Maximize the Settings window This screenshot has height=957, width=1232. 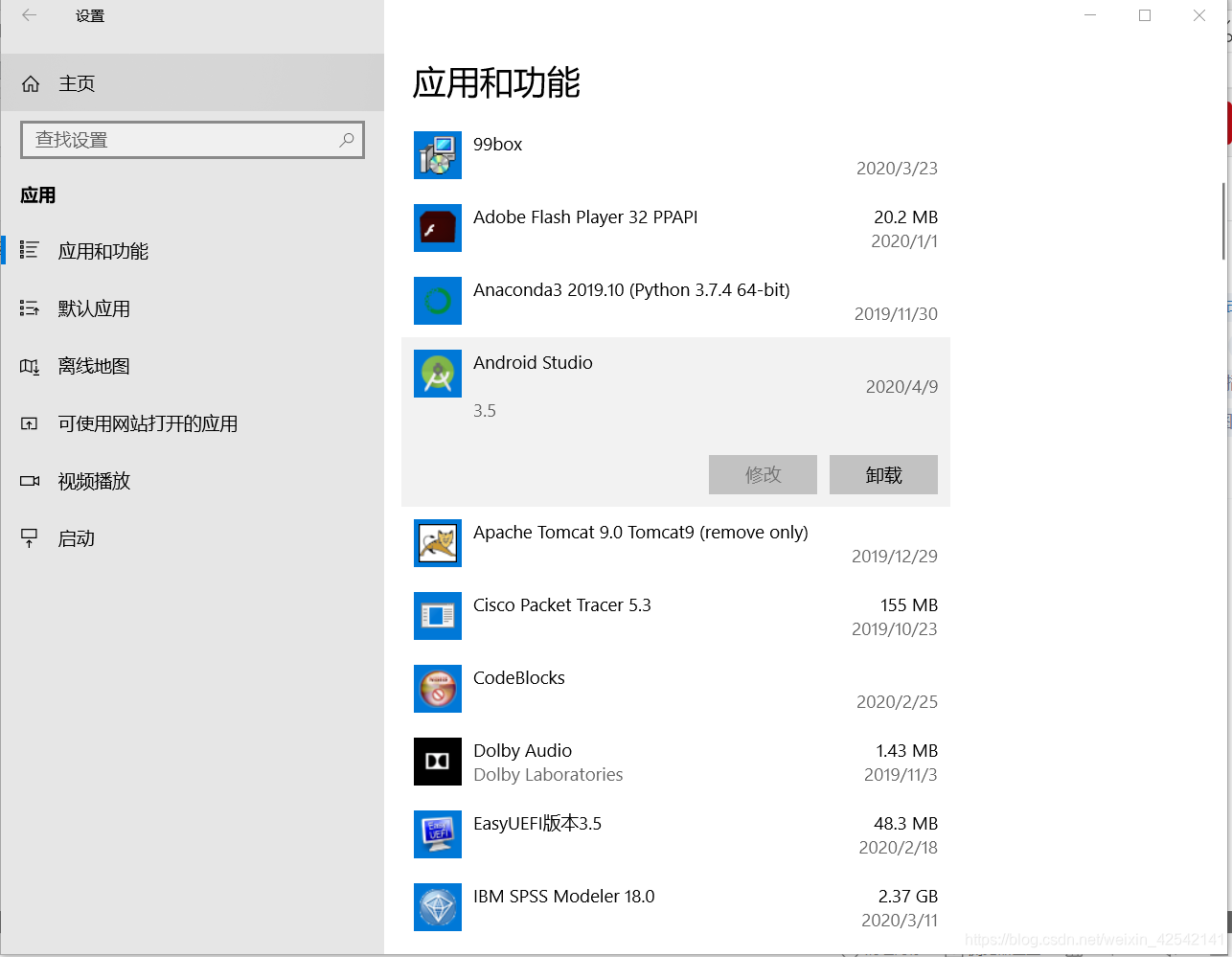point(1144,15)
